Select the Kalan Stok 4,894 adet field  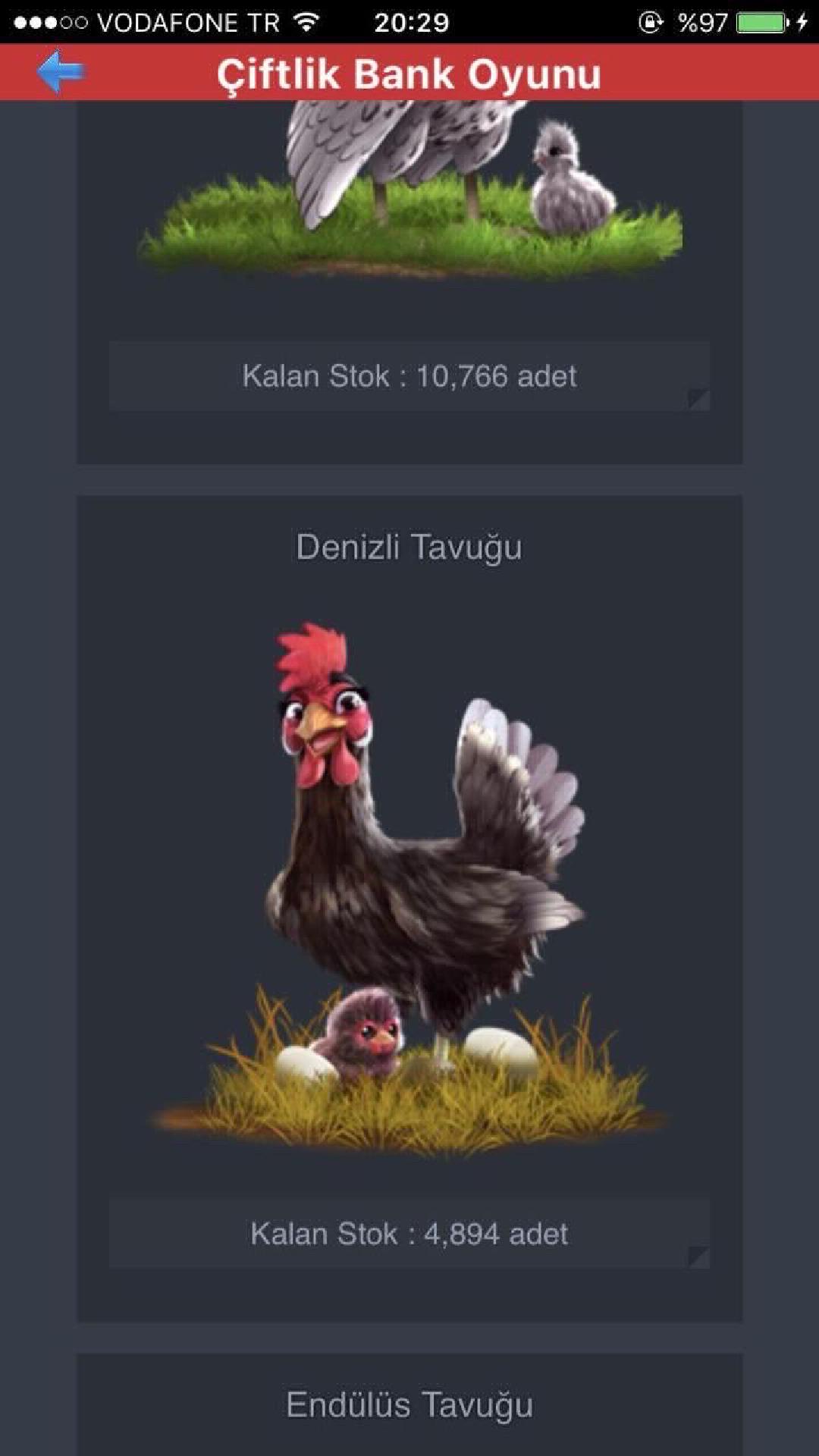[x=409, y=1234]
